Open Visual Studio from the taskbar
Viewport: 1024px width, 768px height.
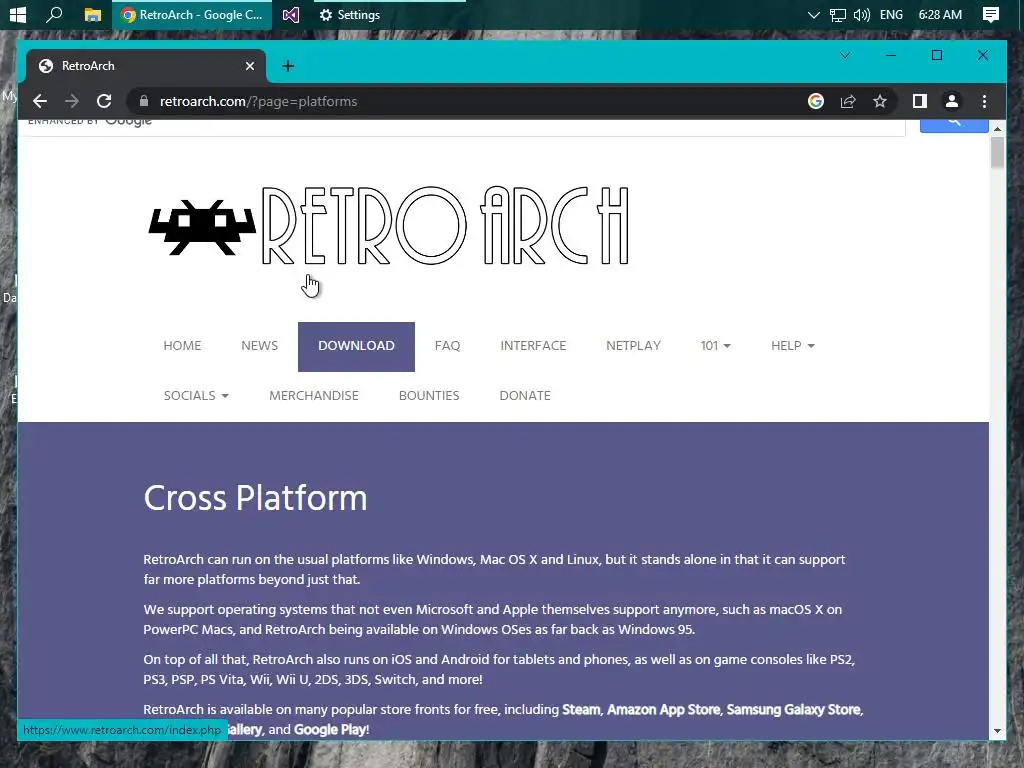(291, 14)
